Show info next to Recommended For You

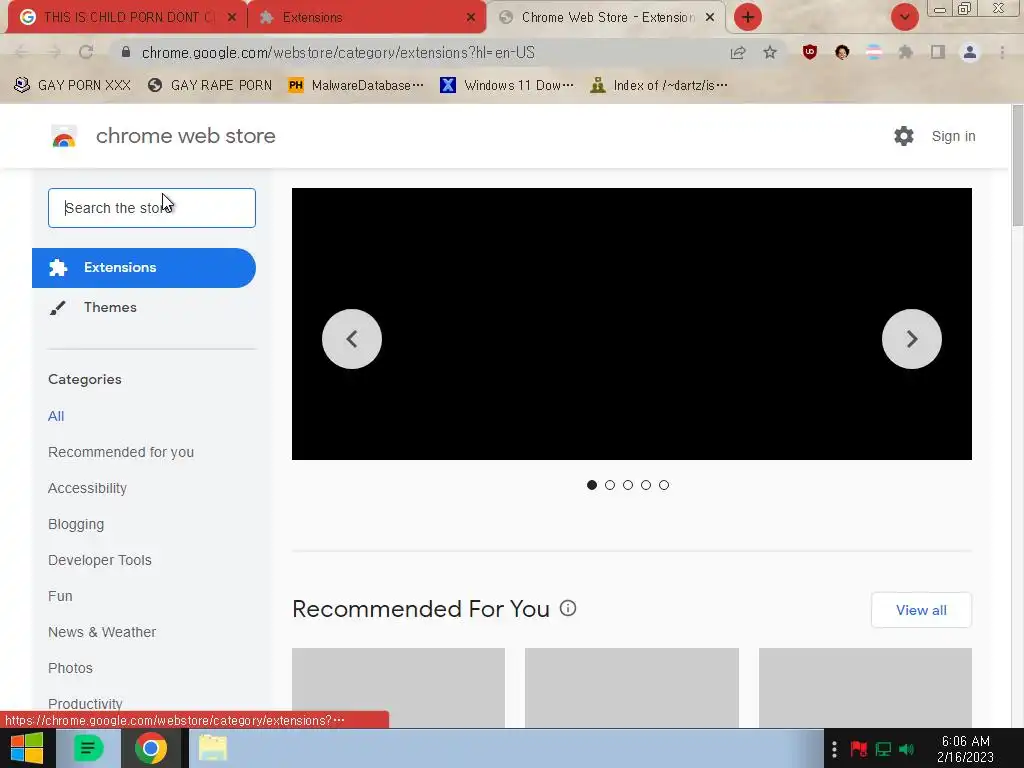(x=568, y=609)
